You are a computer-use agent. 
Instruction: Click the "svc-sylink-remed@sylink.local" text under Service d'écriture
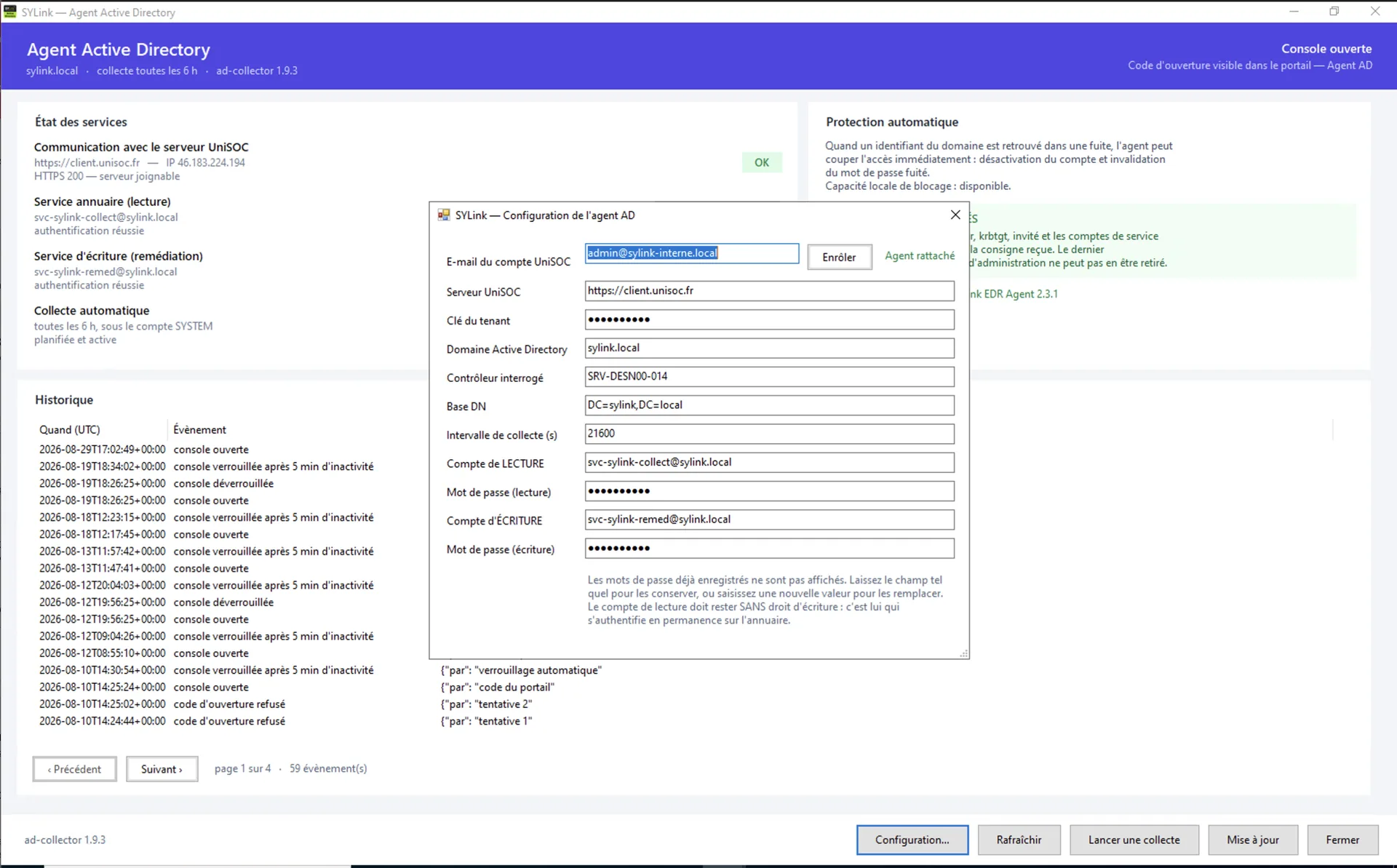click(106, 272)
